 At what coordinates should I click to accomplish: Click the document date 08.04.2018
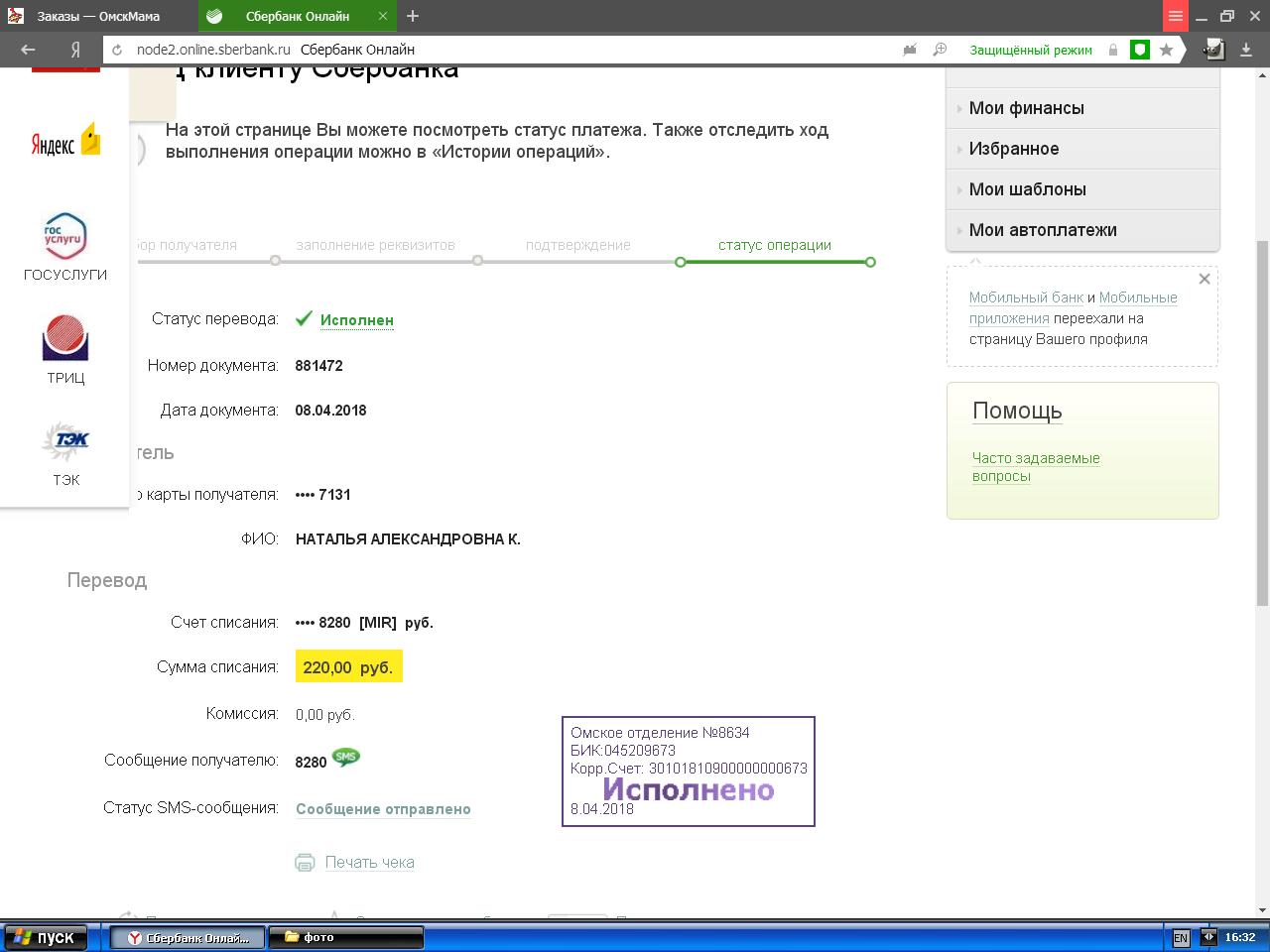330,411
